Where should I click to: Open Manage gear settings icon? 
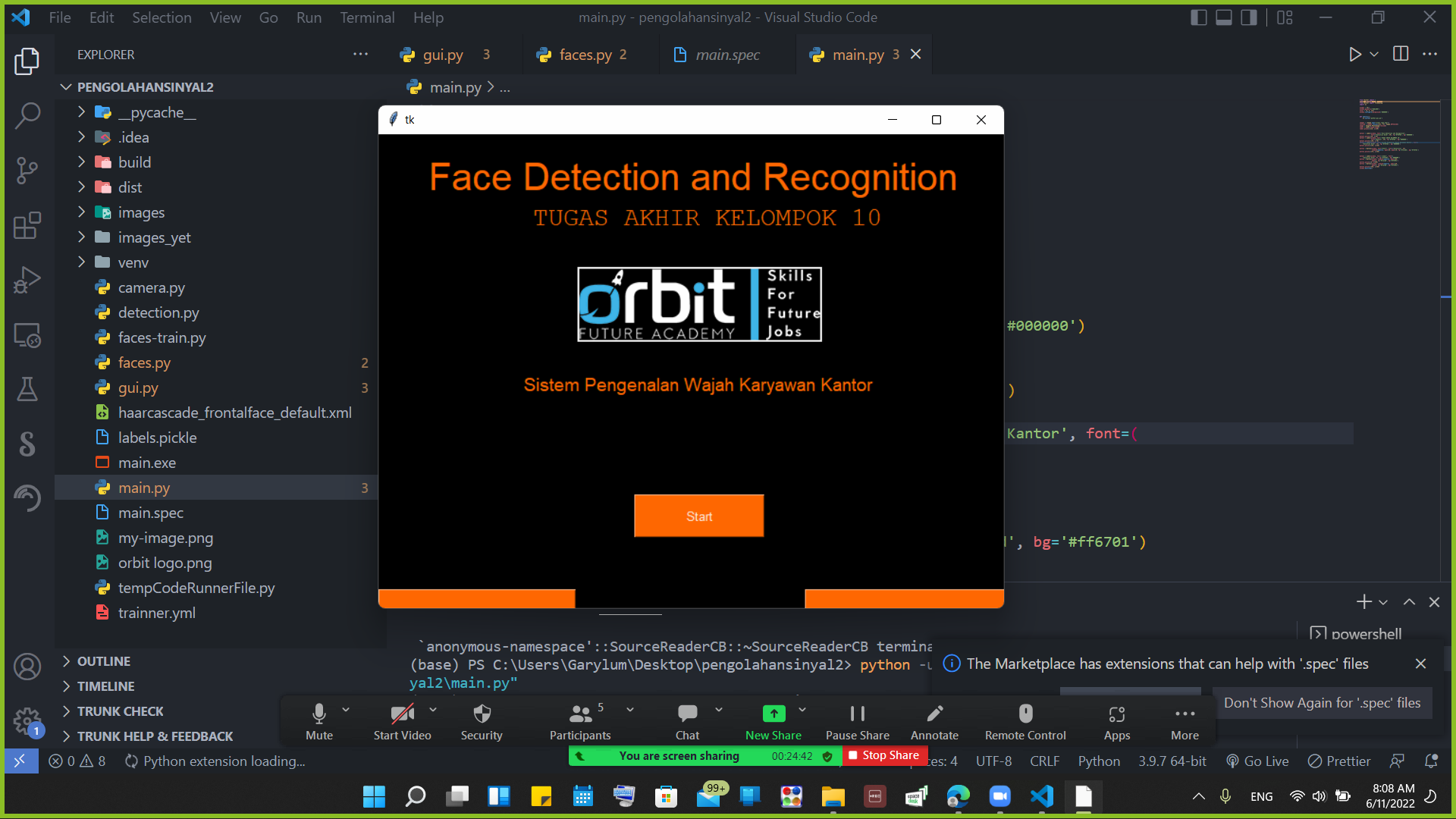[x=27, y=720]
